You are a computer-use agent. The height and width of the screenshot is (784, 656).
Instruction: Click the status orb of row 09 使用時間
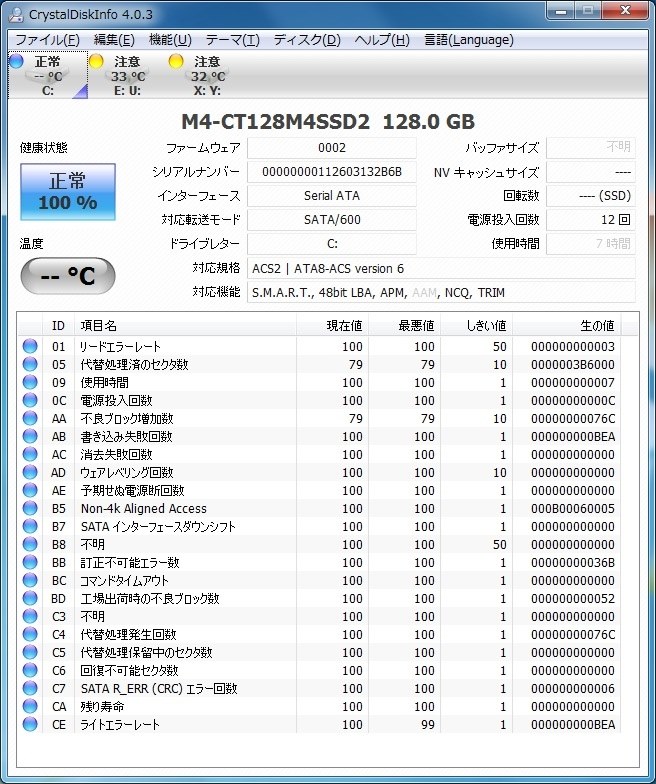pyautogui.click(x=30, y=382)
